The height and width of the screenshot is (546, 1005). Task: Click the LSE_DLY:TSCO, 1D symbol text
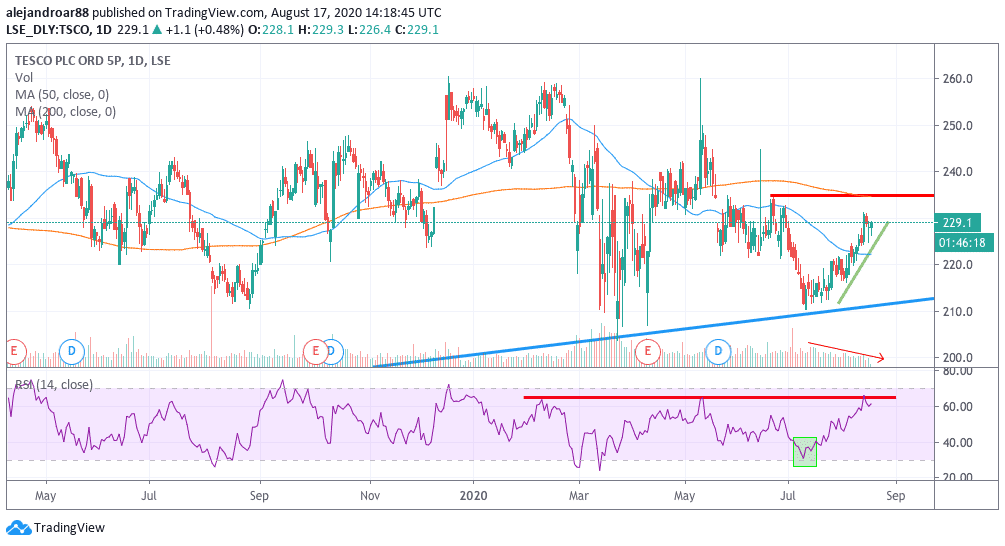pos(59,29)
